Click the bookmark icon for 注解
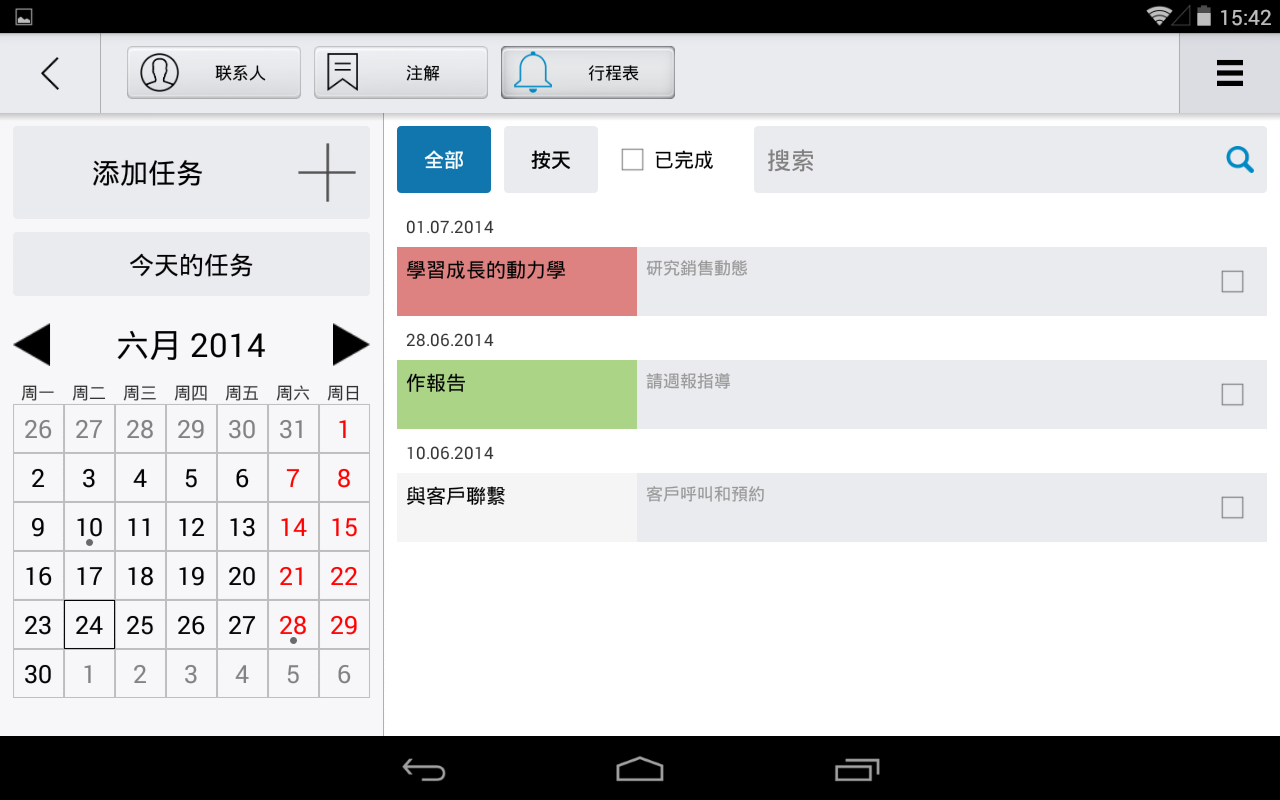This screenshot has height=800, width=1280. tap(343, 73)
